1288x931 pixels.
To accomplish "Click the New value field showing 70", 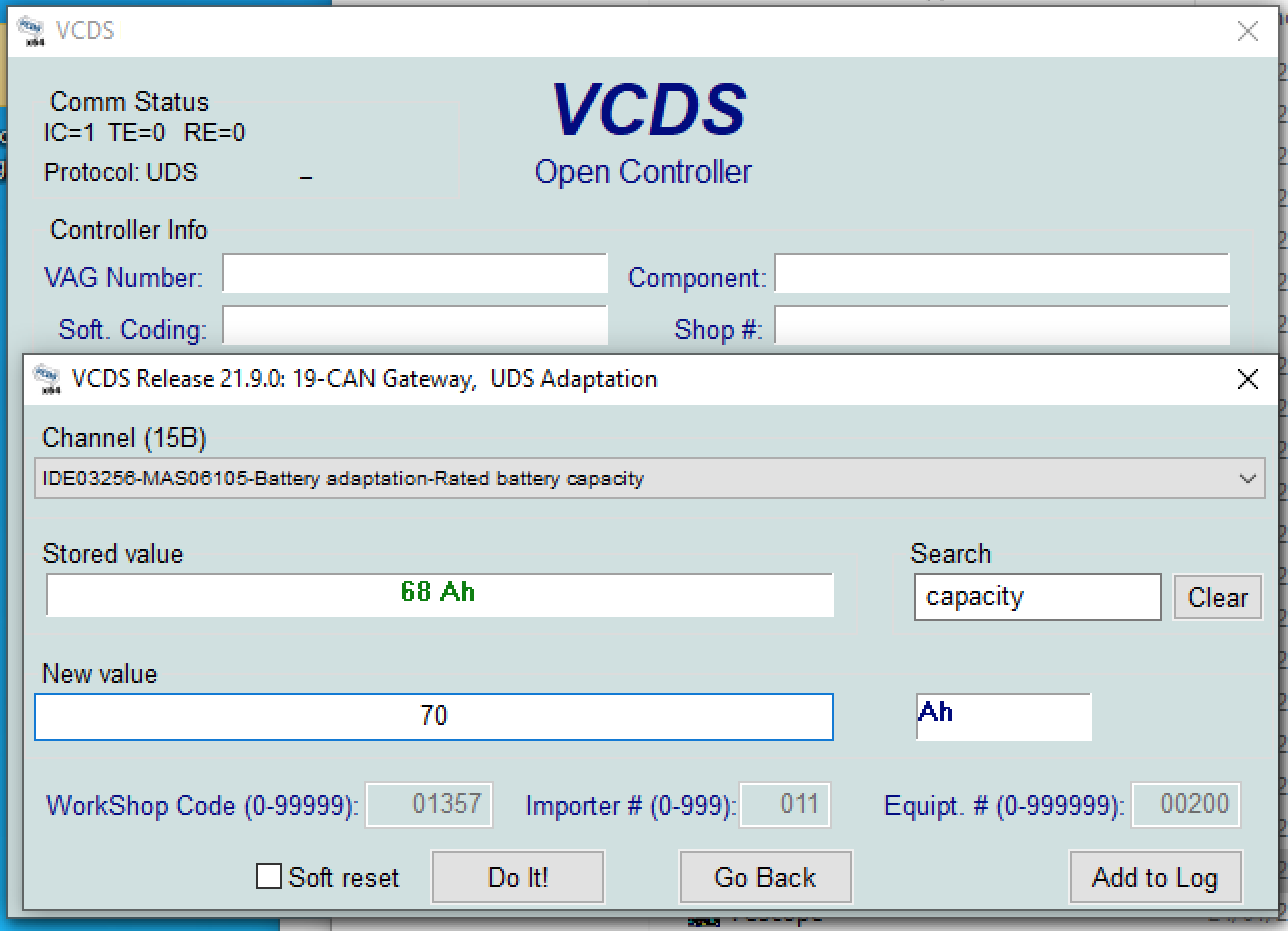I will [x=434, y=717].
